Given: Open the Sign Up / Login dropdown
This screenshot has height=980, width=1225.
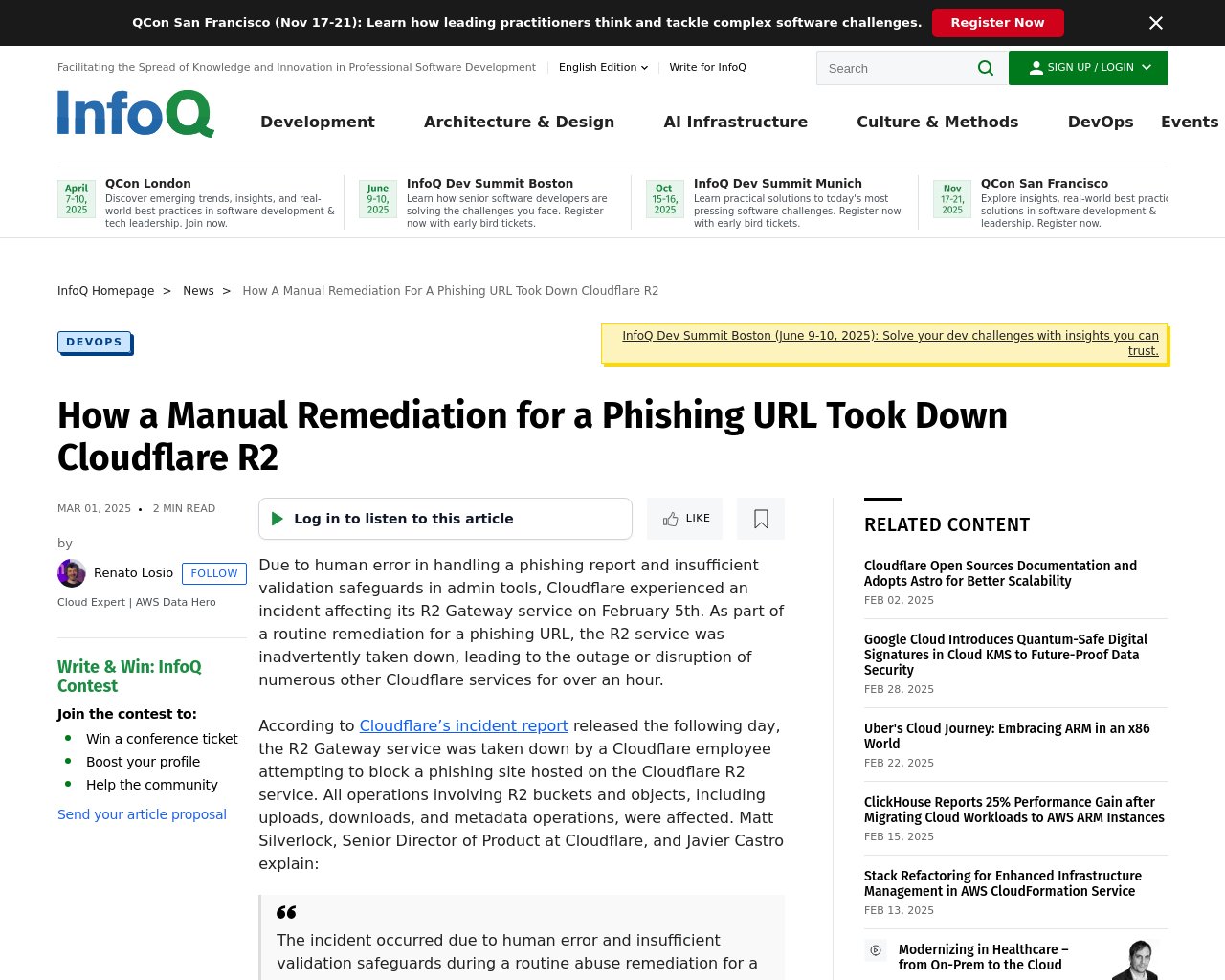Looking at the screenshot, I should click(1088, 68).
